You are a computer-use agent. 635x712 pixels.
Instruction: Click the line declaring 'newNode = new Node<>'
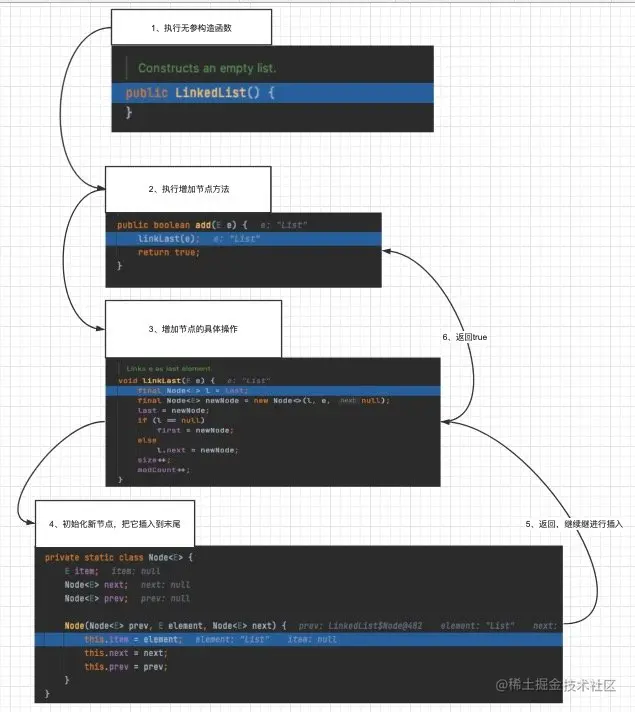pyautogui.click(x=263, y=400)
